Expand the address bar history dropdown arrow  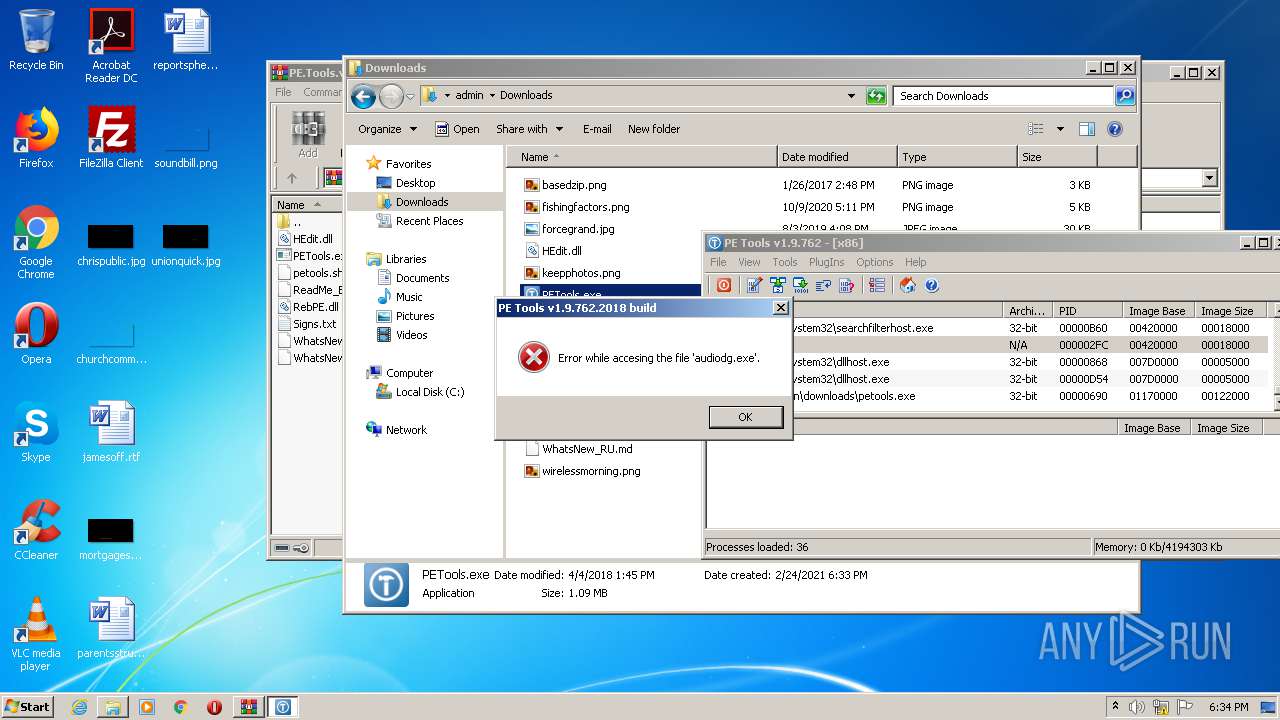pos(851,96)
